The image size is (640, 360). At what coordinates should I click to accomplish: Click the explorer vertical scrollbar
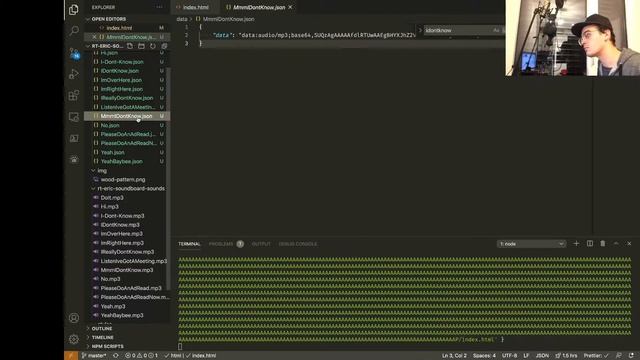[x=168, y=178]
